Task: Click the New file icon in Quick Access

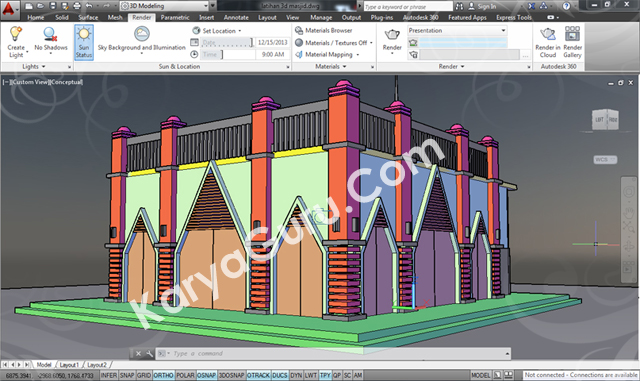Action: pyautogui.click(x=28, y=6)
